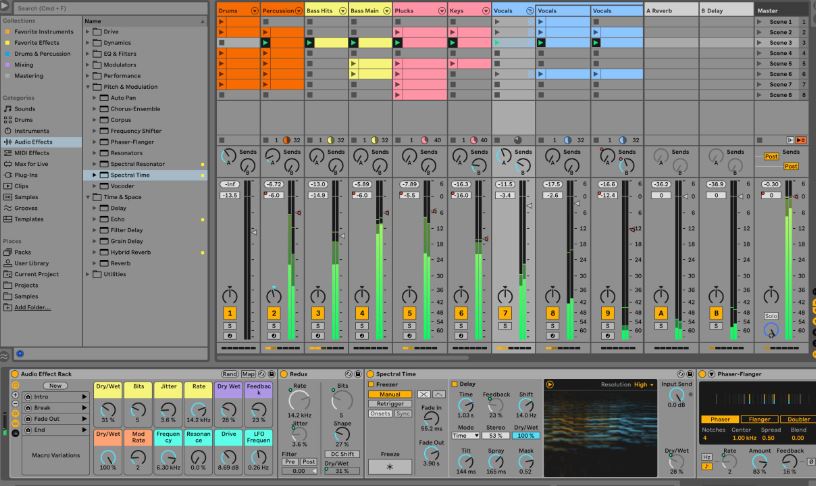Launch the Drums clip in Scene 1
This screenshot has width=816, height=486.
[222, 22]
